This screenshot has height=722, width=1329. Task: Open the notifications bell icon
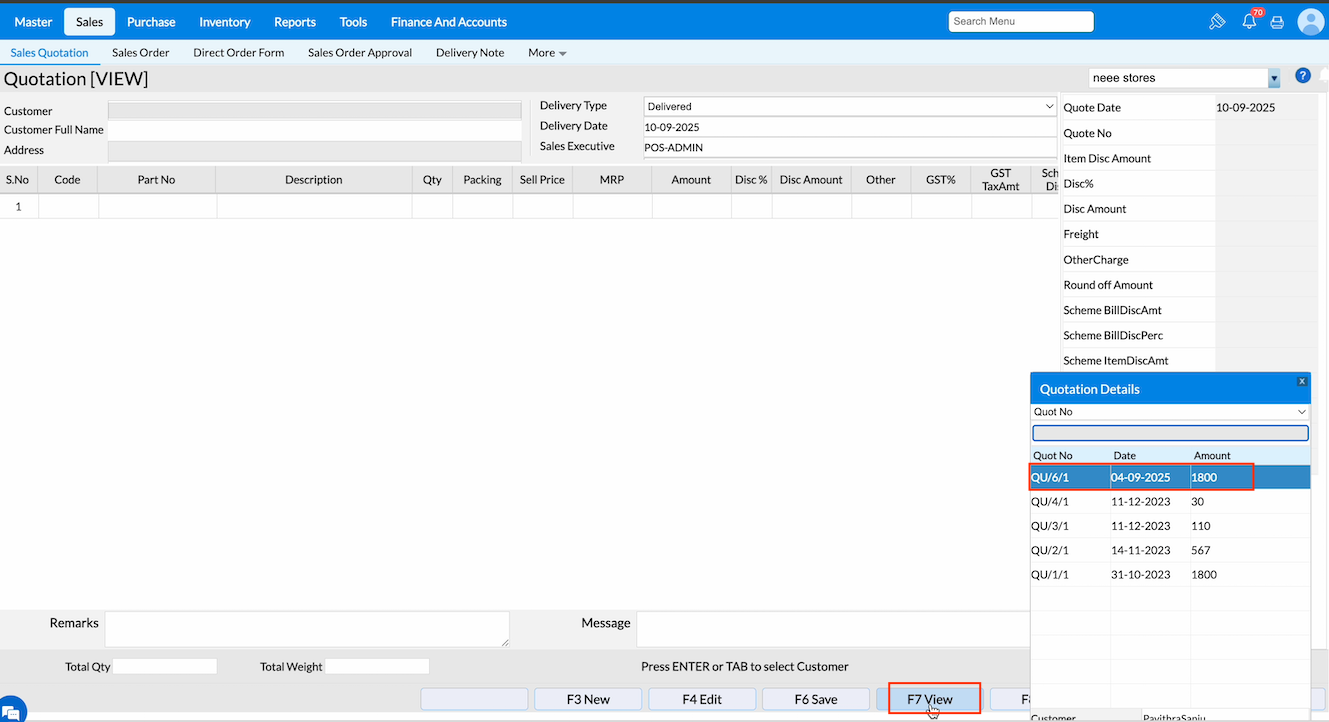(1249, 21)
